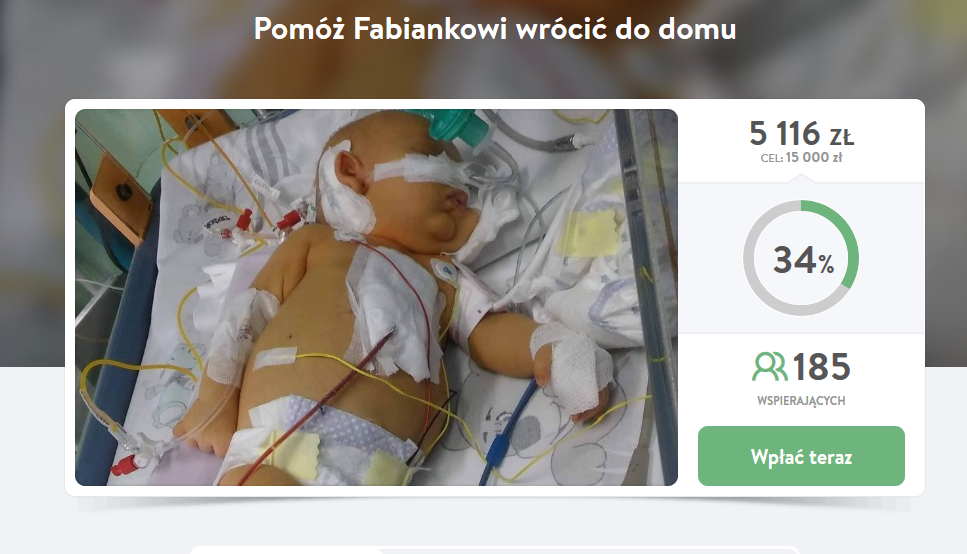Click the ZŁ currency label beside 5 116
The image size is (967, 554).
(841, 137)
